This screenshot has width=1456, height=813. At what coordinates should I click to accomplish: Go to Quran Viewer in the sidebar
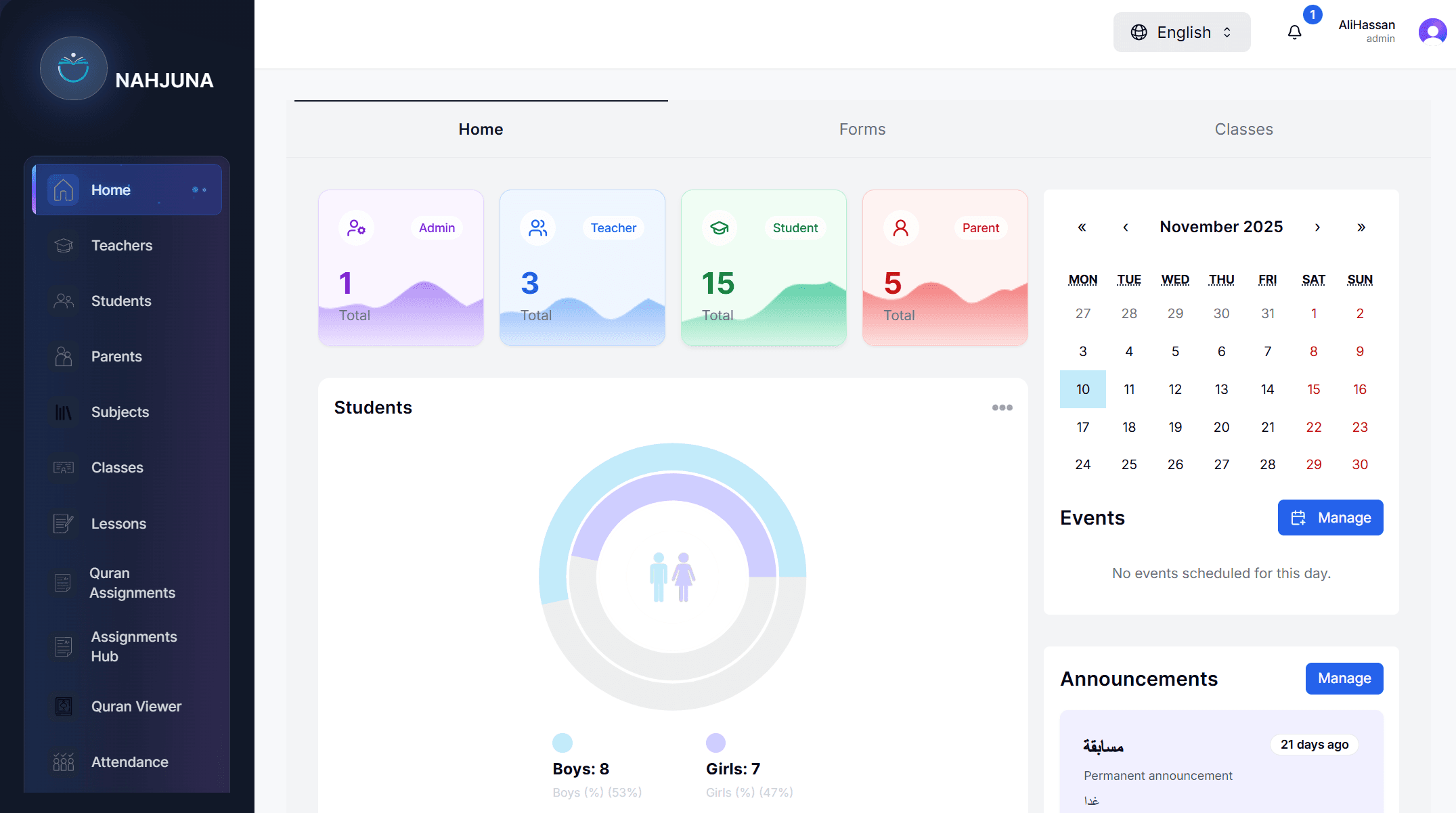[x=136, y=707]
